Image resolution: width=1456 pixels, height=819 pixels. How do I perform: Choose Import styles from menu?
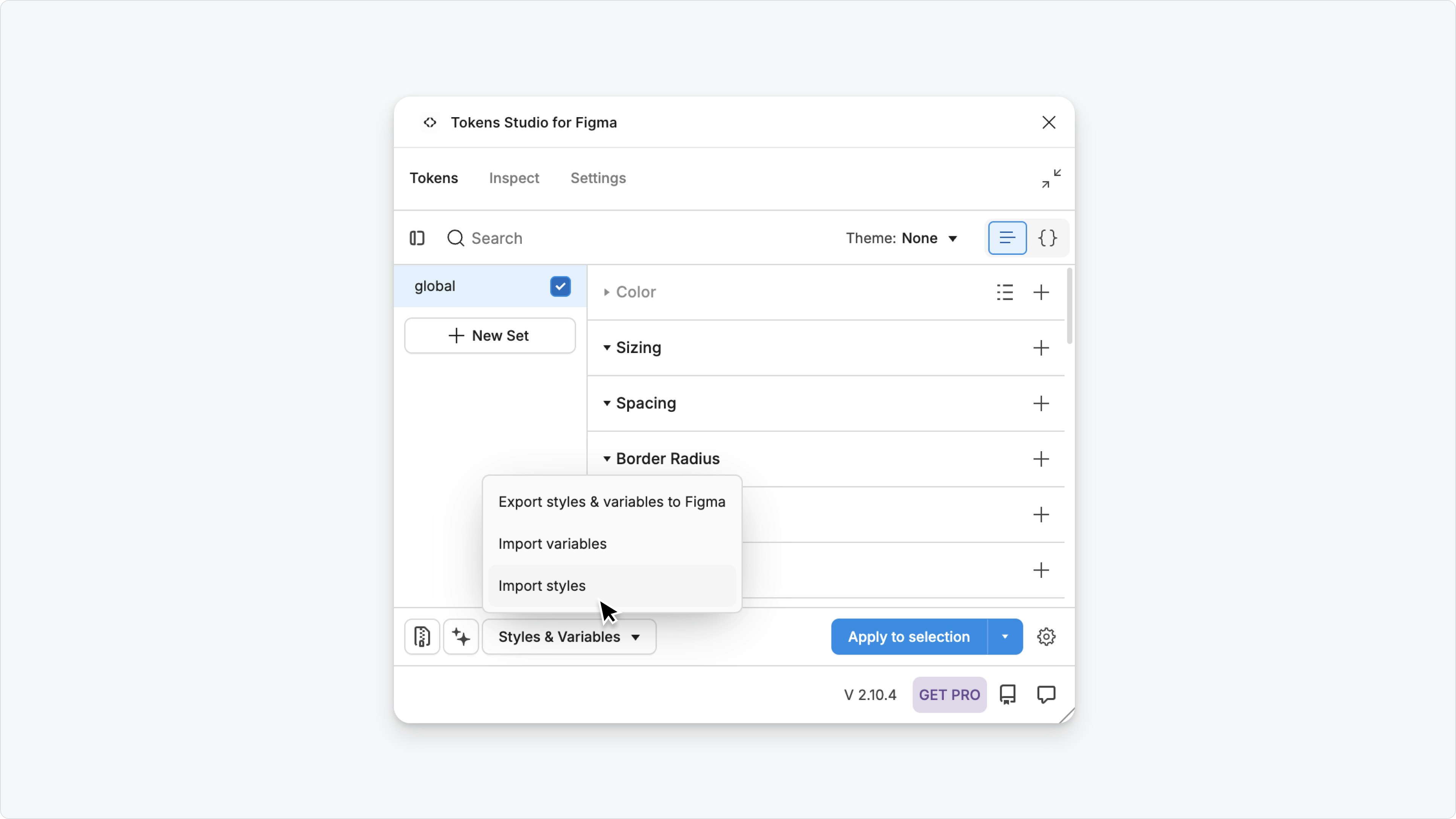[x=542, y=585]
